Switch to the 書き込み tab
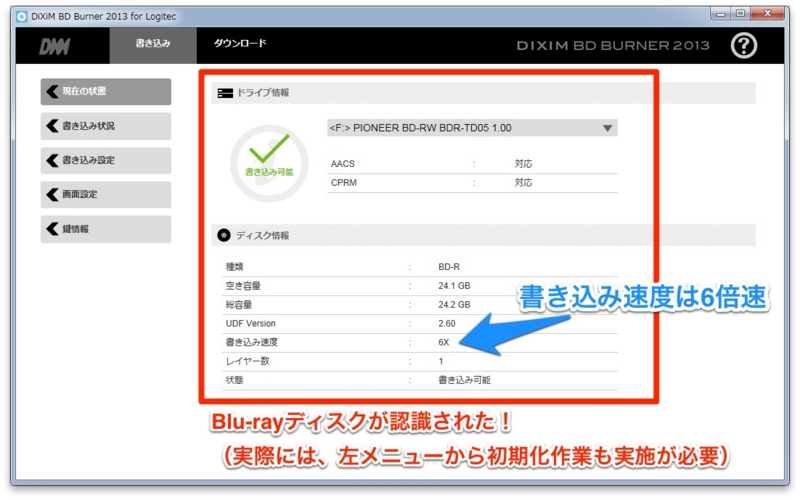The height and width of the screenshot is (500, 800). tap(153, 45)
